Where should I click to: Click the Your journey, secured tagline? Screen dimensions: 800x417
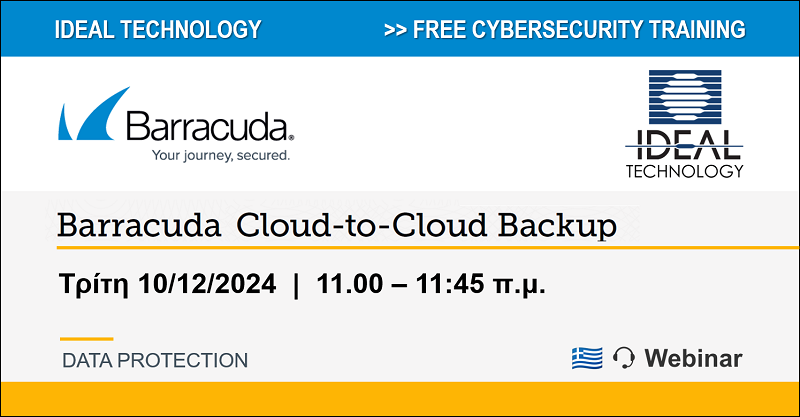tap(221, 155)
